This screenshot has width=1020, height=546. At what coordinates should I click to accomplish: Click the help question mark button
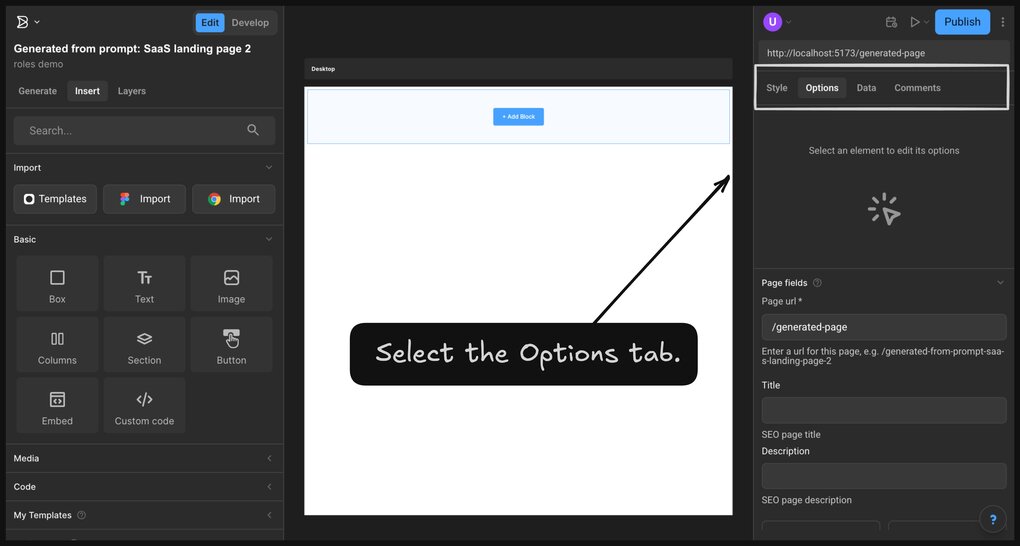point(993,519)
